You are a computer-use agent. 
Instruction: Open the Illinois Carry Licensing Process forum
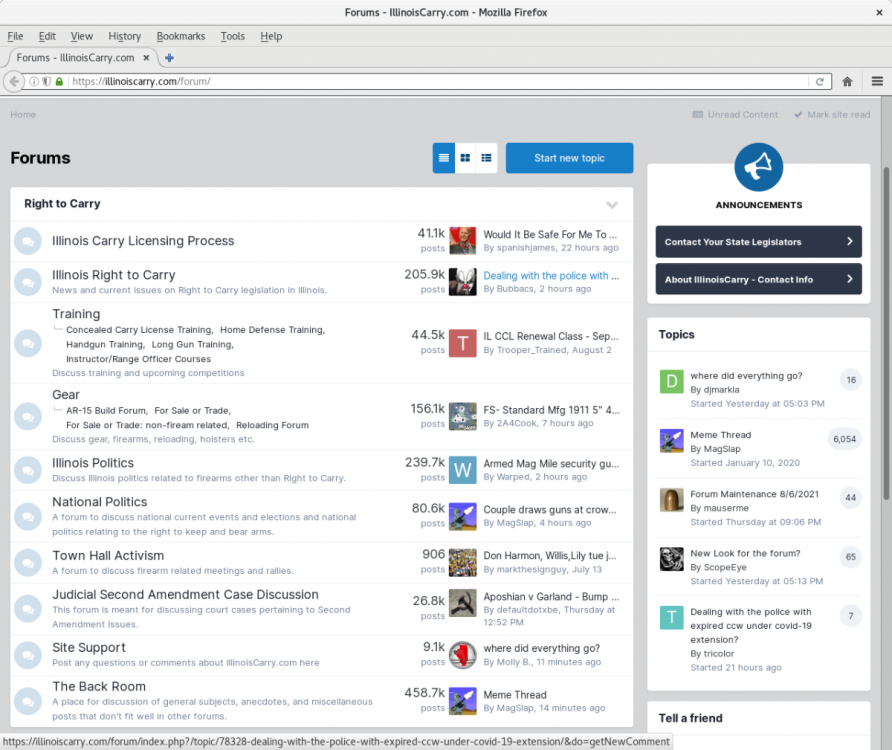pos(143,241)
